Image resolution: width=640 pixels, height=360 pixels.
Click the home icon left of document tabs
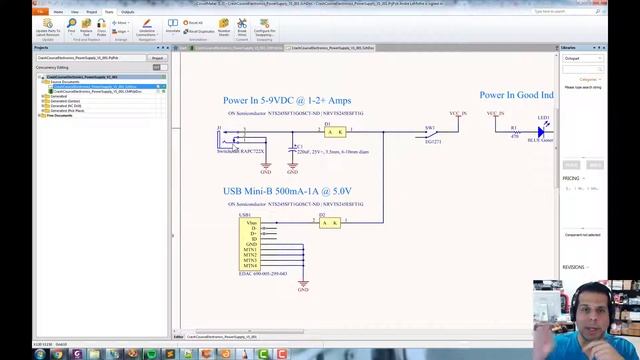(x=176, y=48)
